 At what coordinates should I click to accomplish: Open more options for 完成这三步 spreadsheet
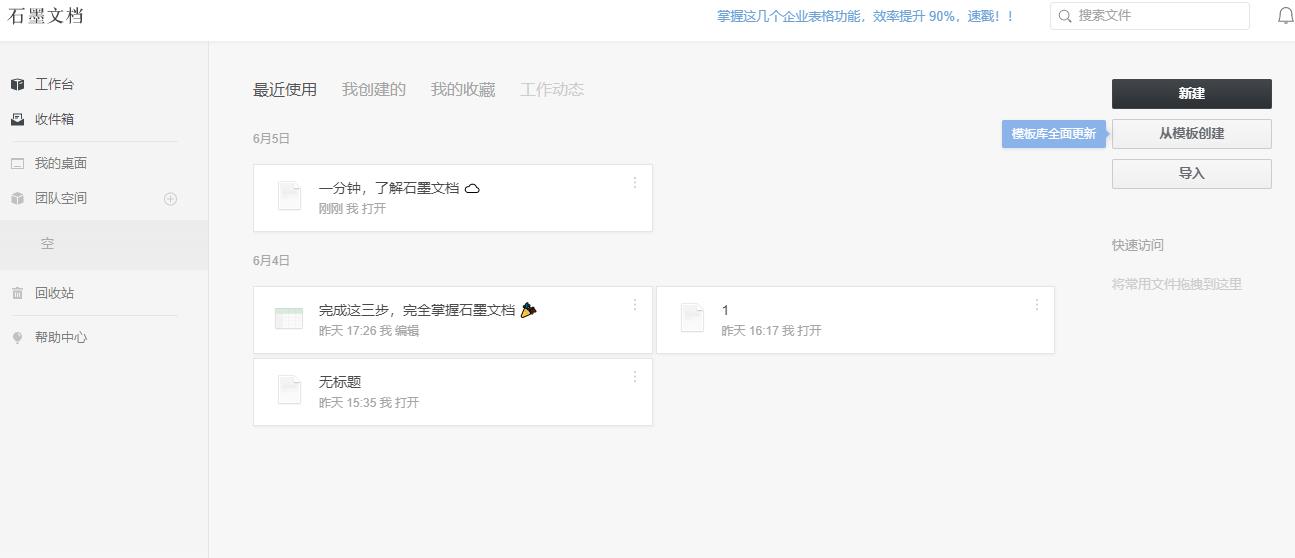tap(635, 305)
